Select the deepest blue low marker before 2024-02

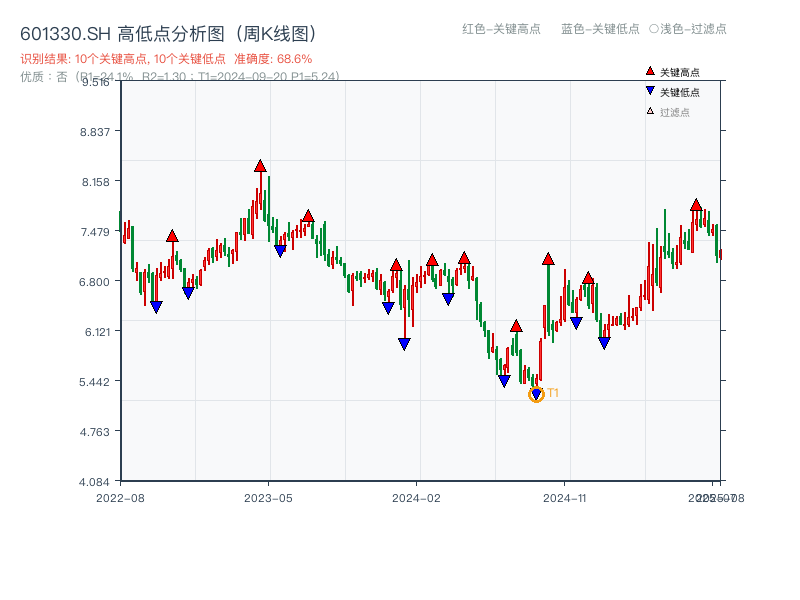[x=404, y=344]
